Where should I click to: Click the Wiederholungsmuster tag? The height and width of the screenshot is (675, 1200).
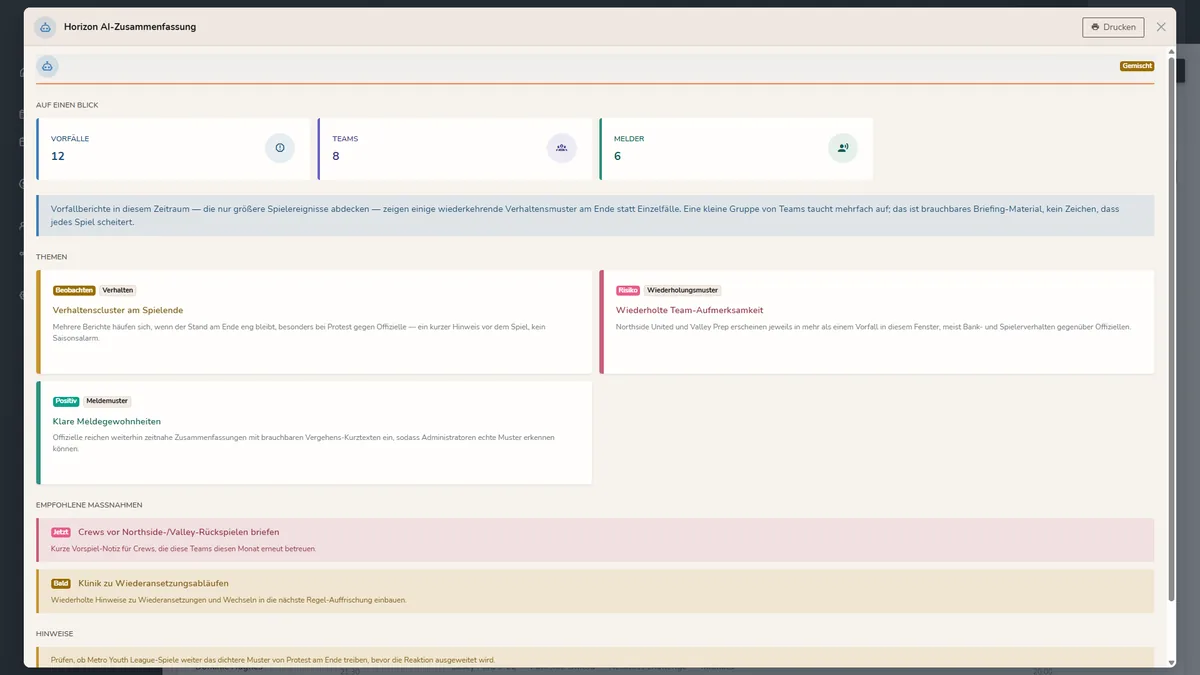(682, 290)
